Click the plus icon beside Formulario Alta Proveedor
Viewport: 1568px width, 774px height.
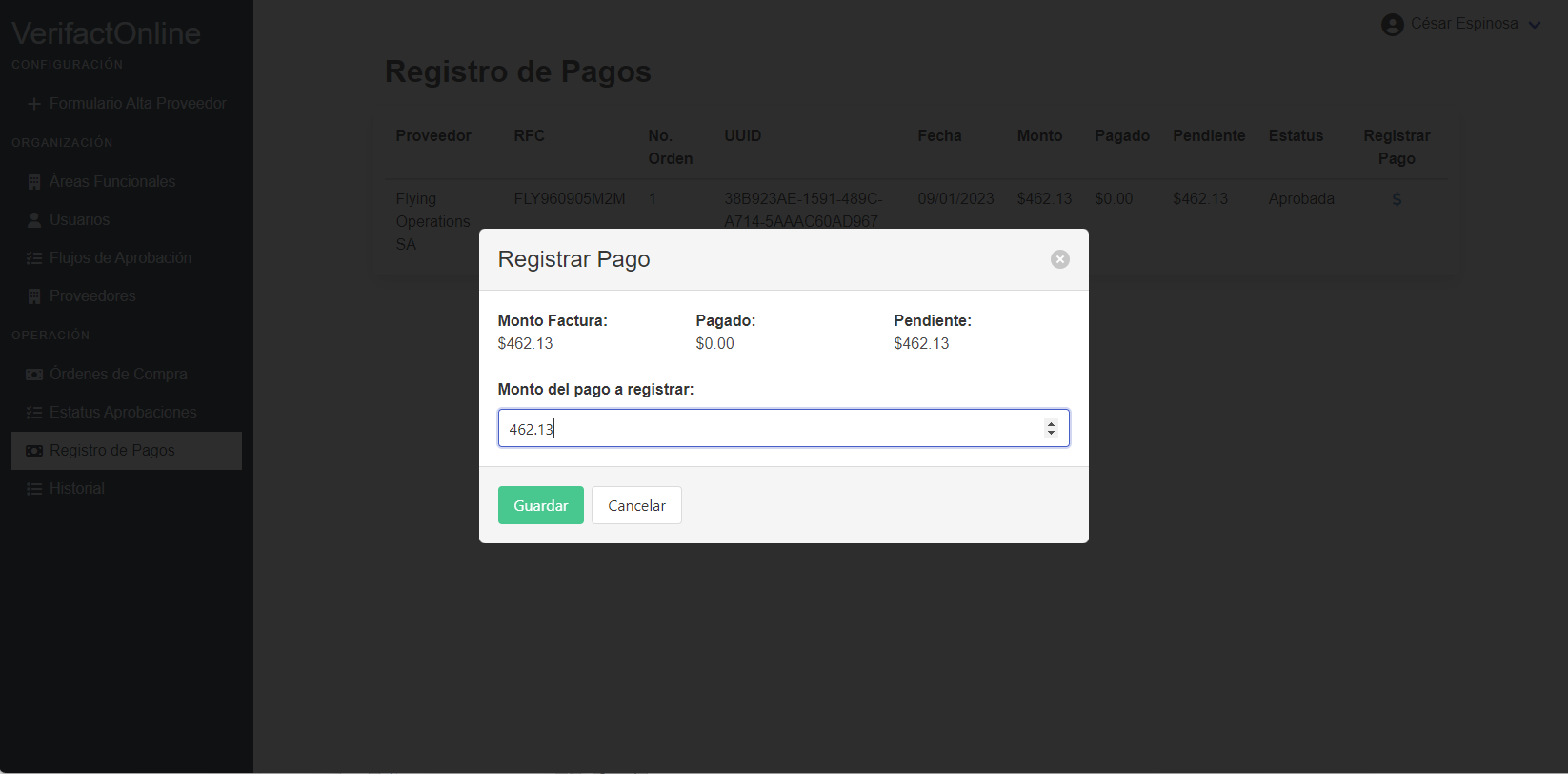34,104
